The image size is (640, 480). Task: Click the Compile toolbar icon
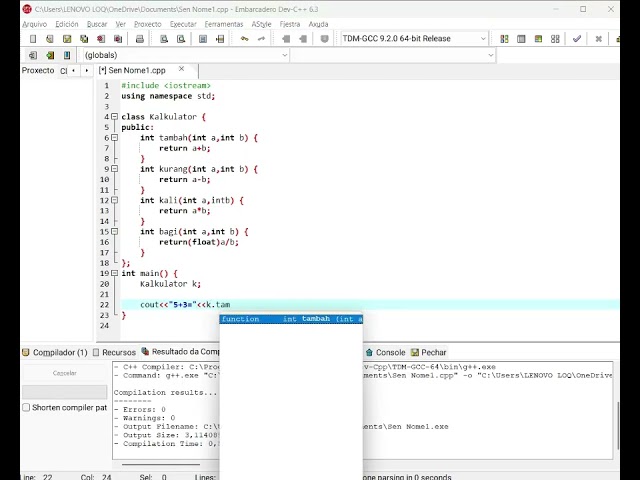[504, 39]
